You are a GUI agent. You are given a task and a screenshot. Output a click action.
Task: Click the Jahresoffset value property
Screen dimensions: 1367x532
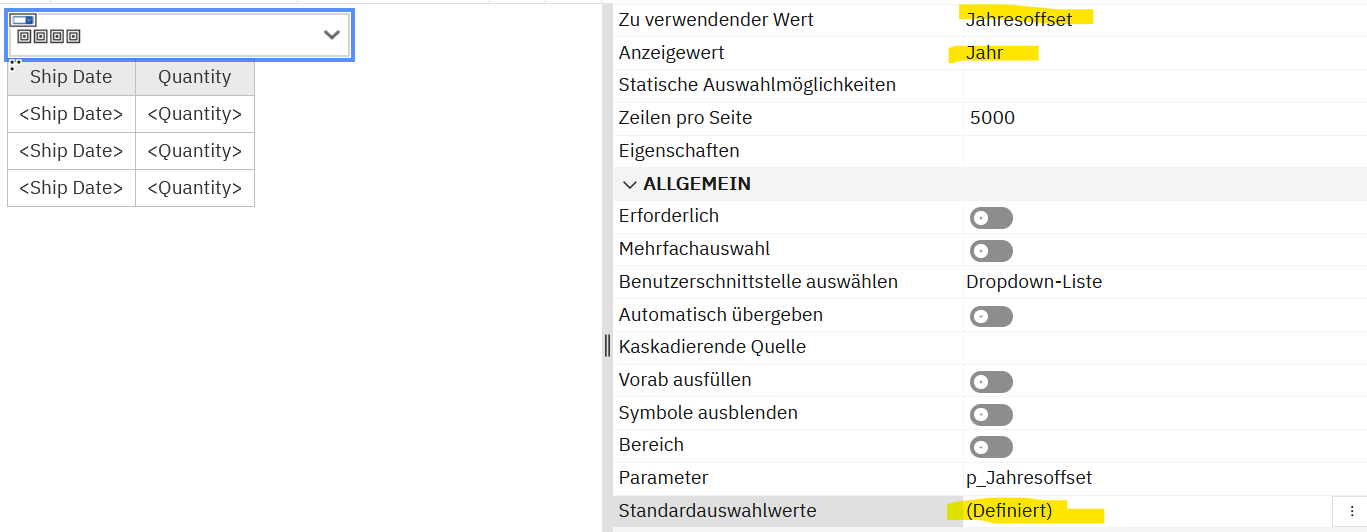click(x=1019, y=19)
